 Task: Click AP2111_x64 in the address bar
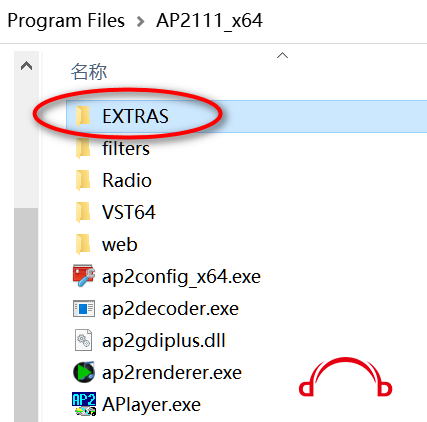209,21
